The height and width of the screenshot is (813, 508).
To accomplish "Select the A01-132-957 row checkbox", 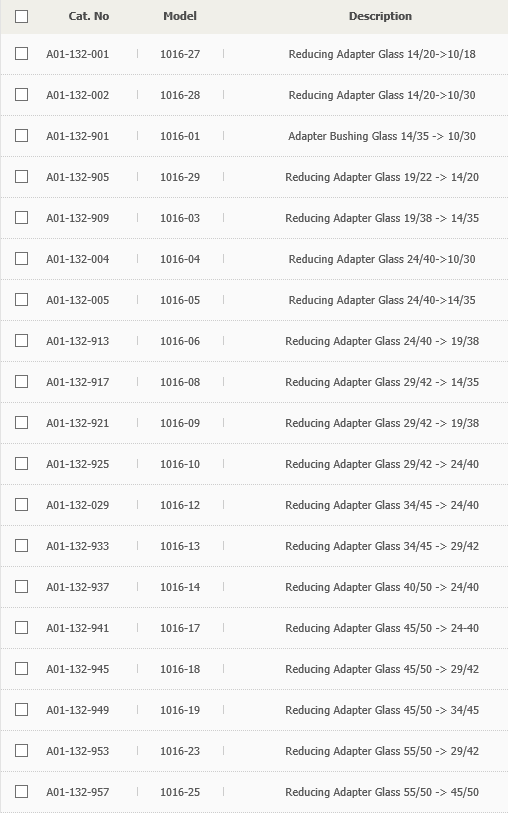I will pyautogui.click(x=21, y=791).
